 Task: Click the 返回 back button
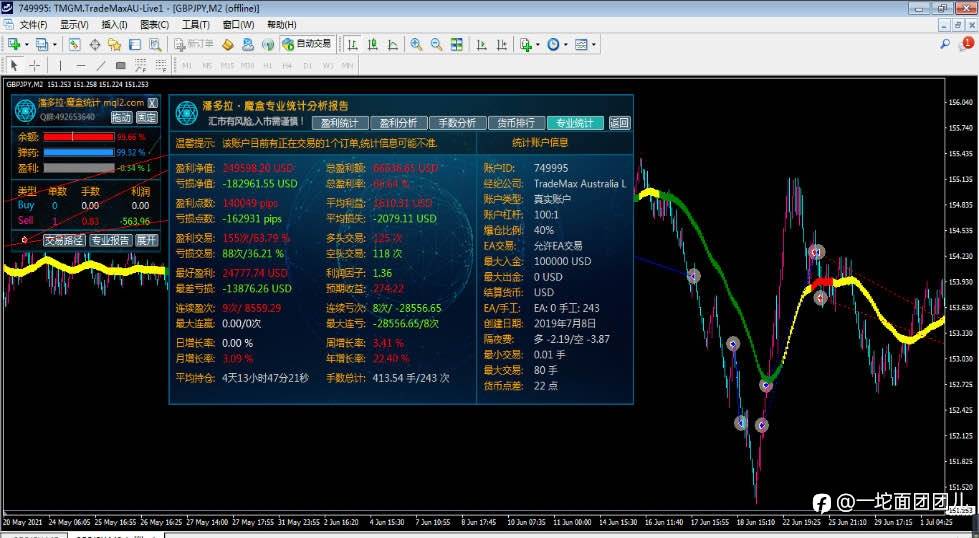[x=619, y=123]
